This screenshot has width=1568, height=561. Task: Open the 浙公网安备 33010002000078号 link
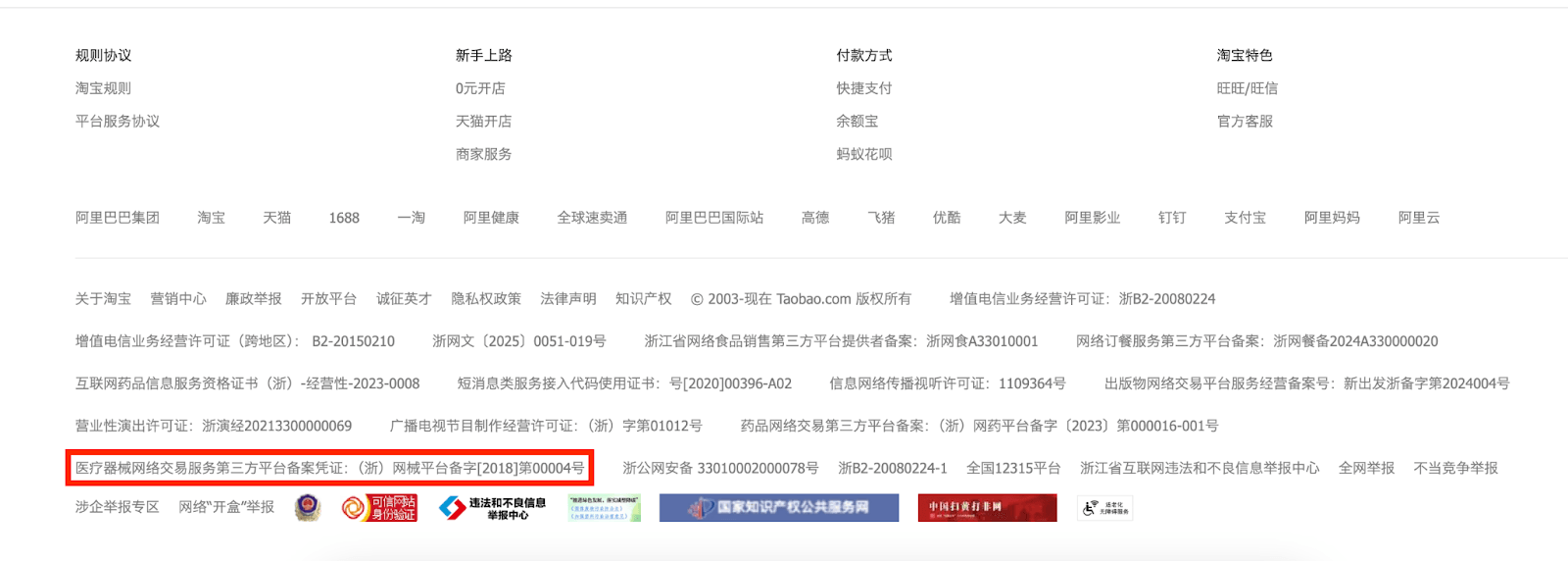(x=720, y=468)
